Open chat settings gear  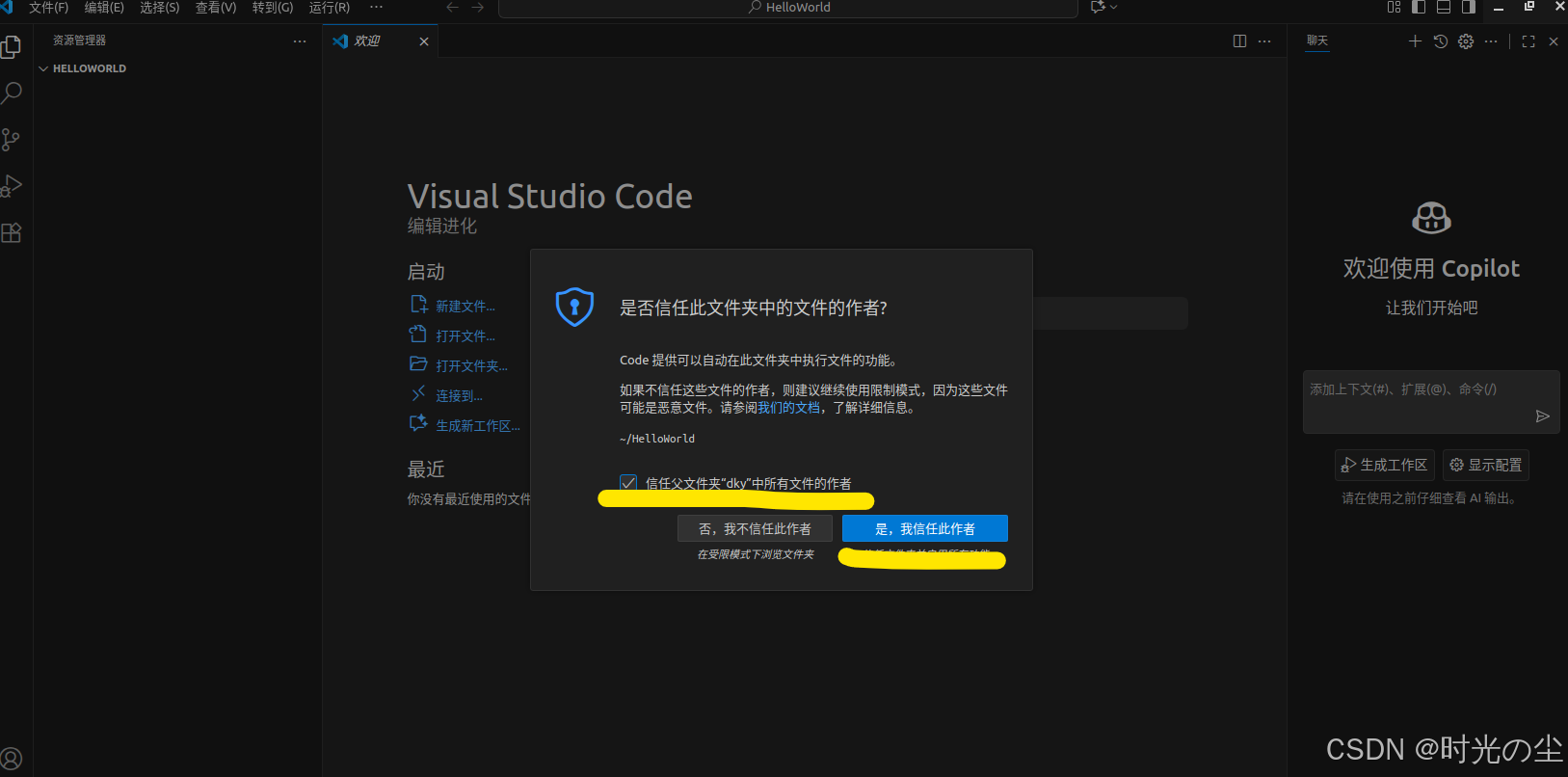[1466, 40]
